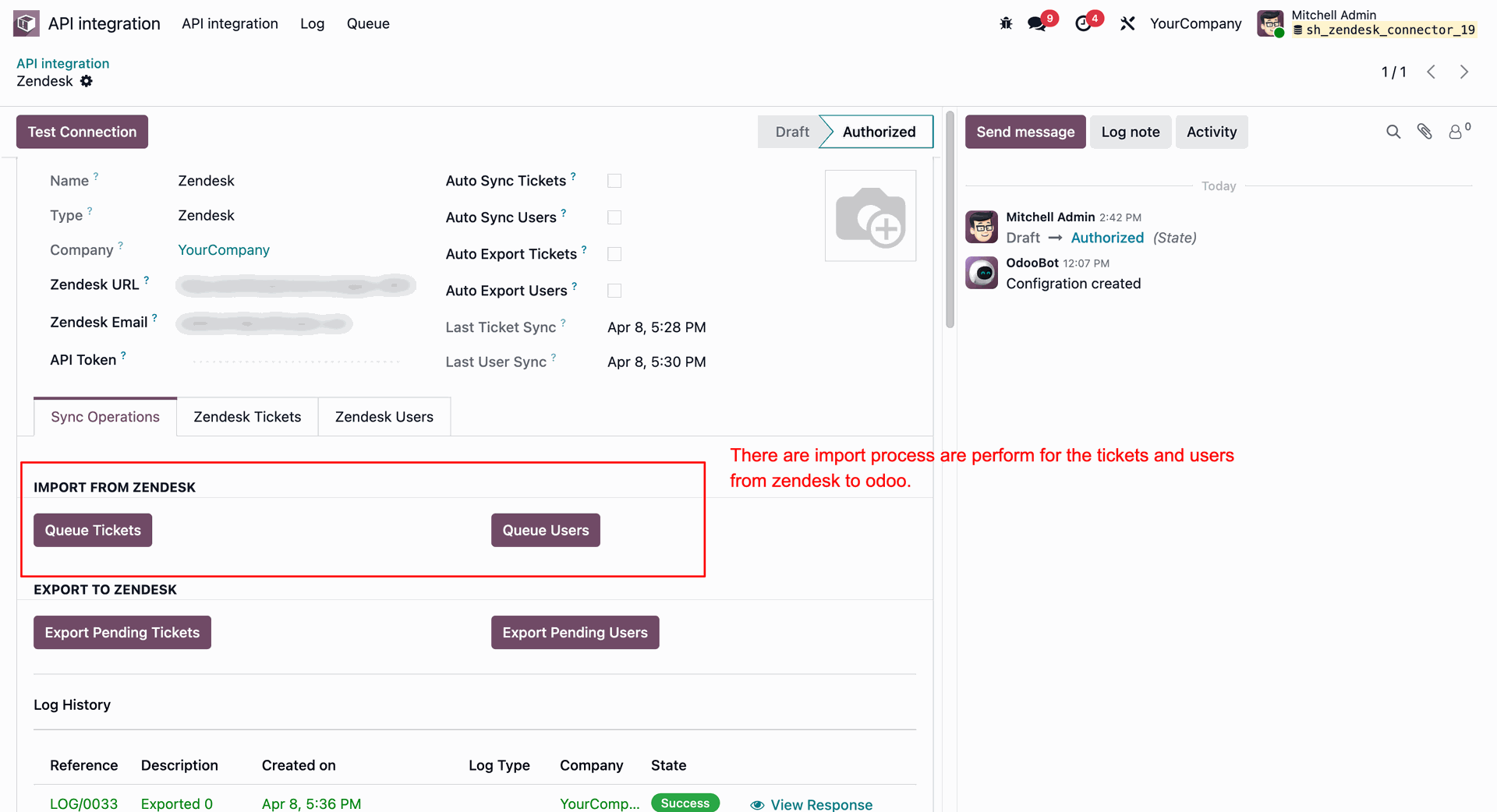Click the Type field value Zendesk
Screen dimensions: 1497x812
point(206,215)
